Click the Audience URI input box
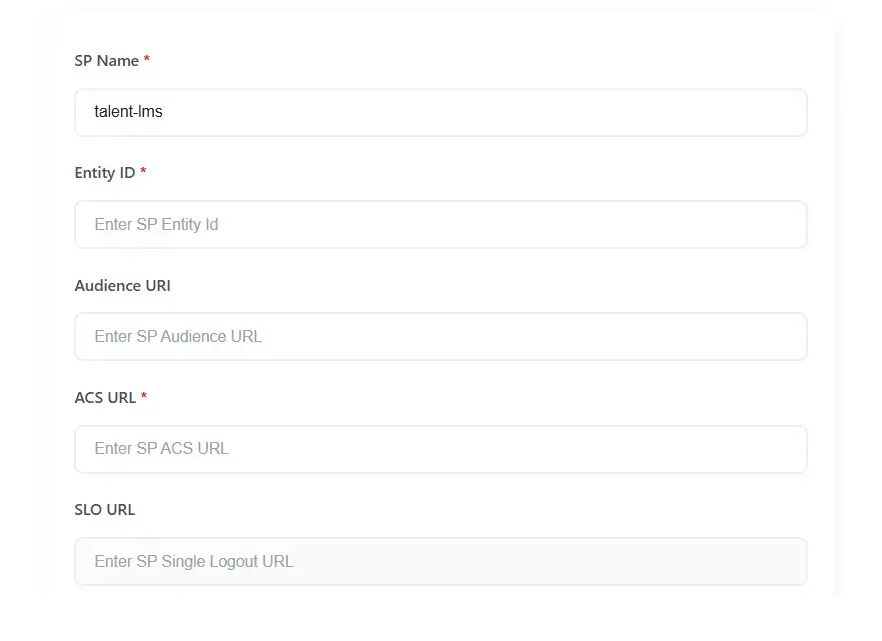The height and width of the screenshot is (641, 882). (x=440, y=336)
